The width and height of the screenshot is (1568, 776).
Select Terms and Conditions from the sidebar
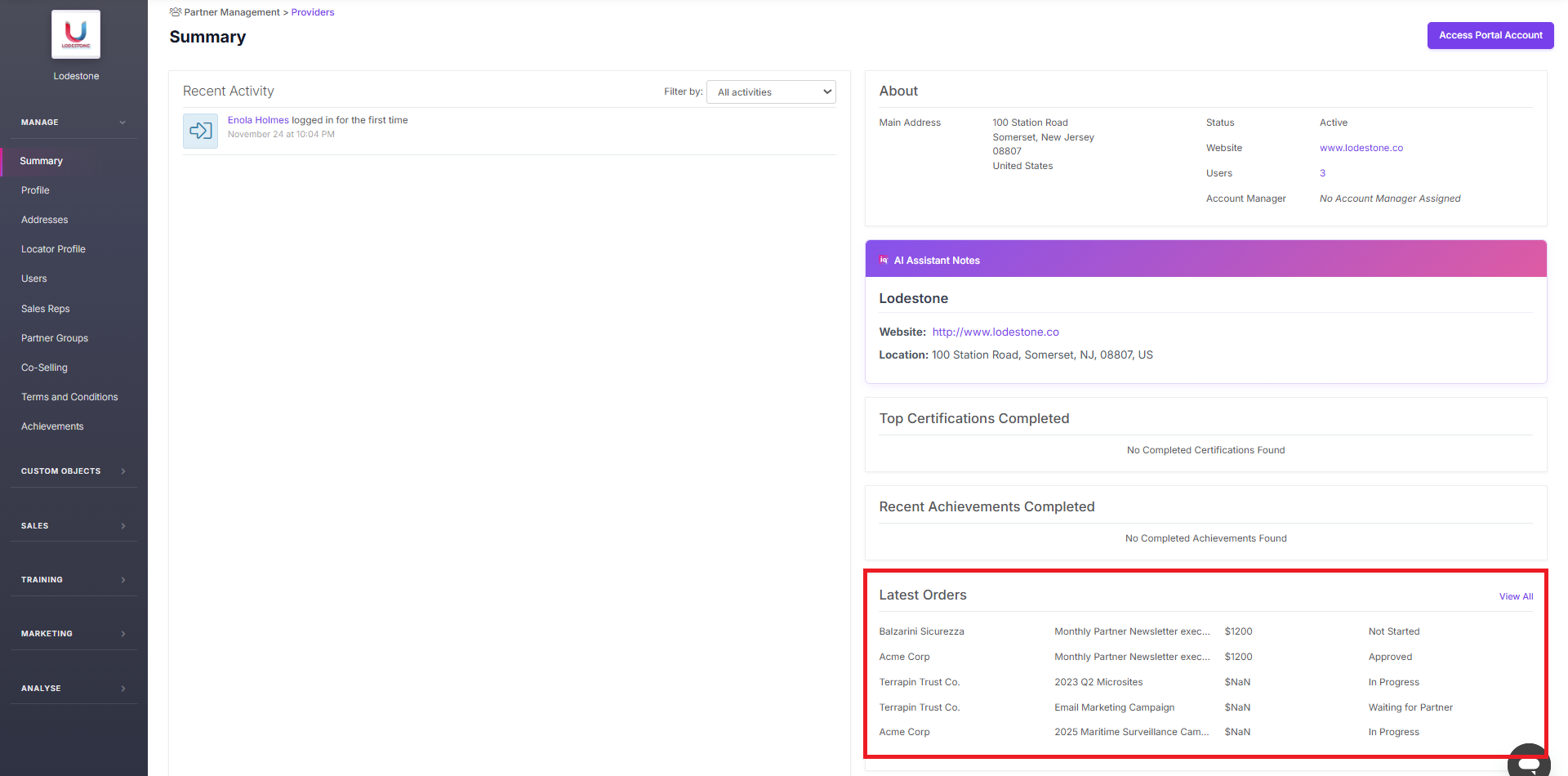69,396
